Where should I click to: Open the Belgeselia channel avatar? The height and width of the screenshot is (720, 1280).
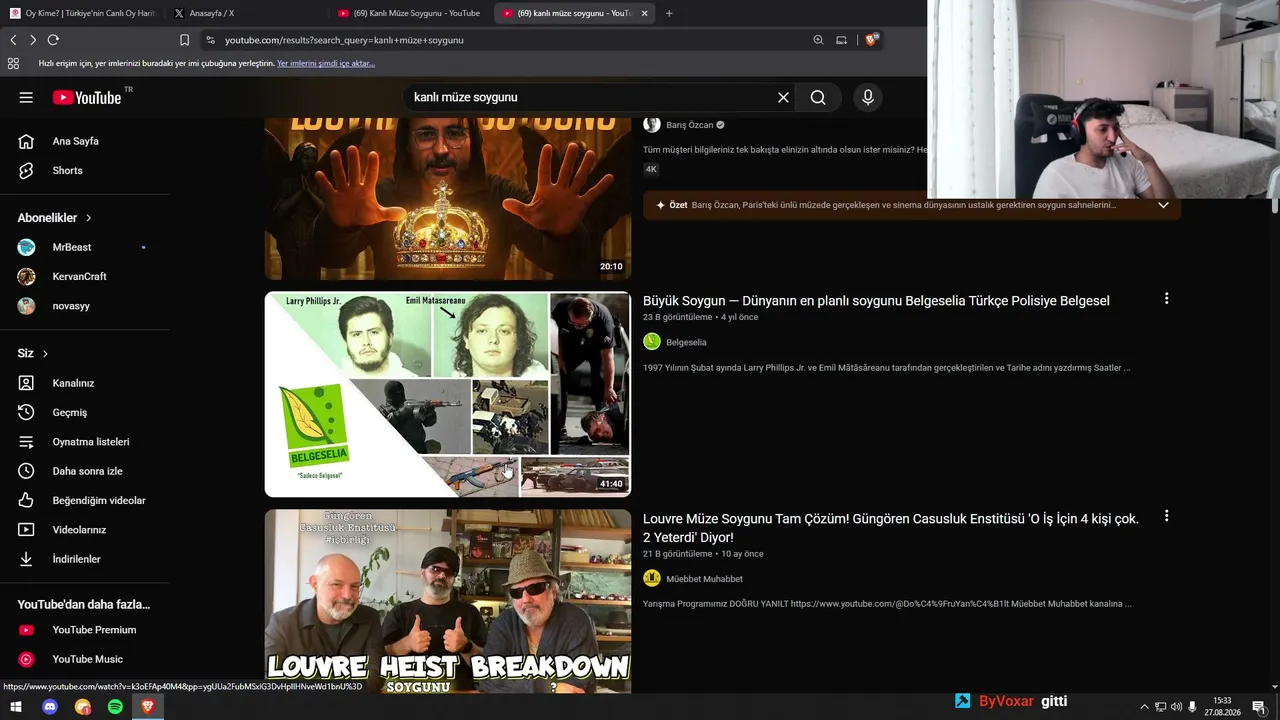click(x=652, y=342)
